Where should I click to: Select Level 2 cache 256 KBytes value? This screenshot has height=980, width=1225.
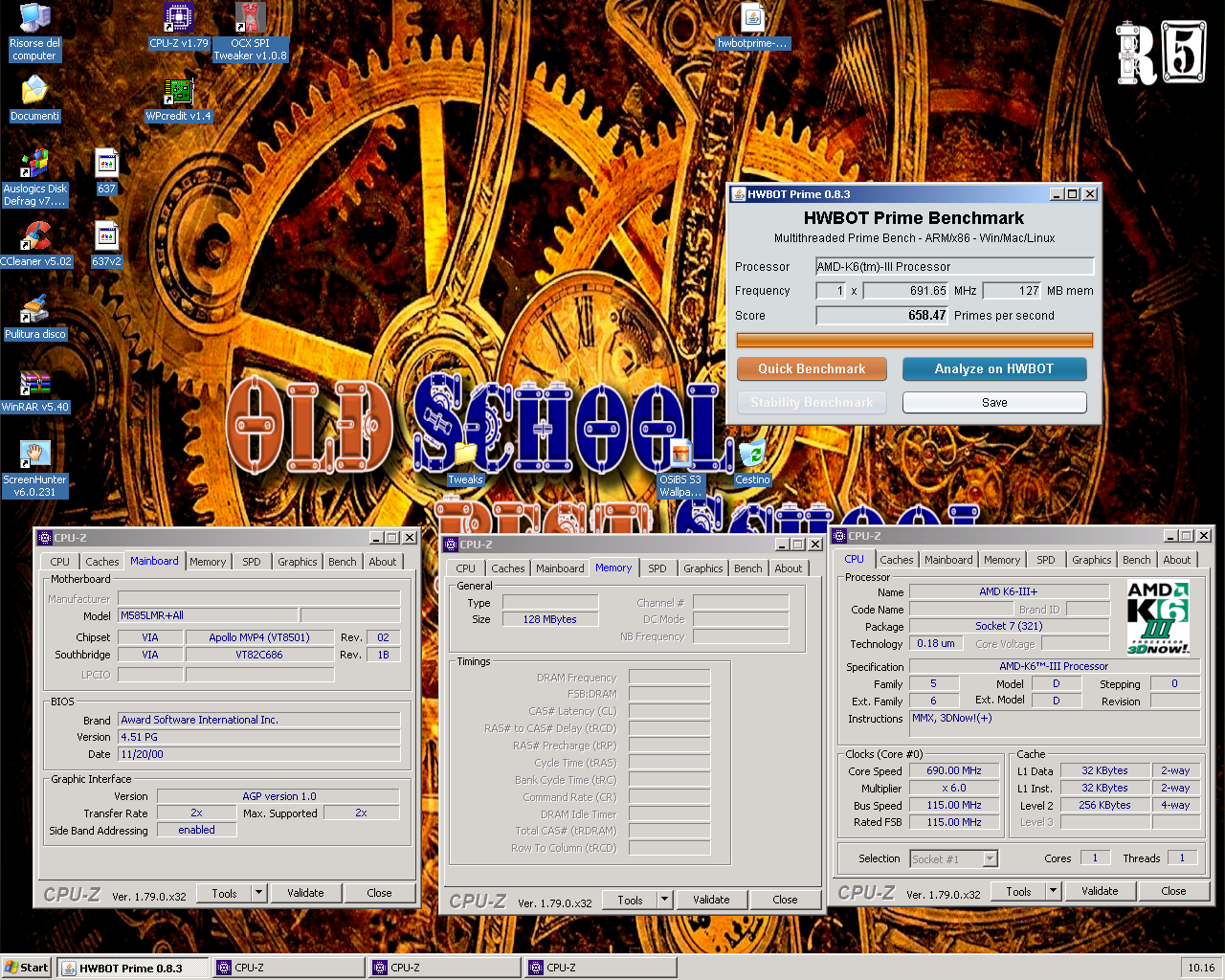coord(1104,805)
